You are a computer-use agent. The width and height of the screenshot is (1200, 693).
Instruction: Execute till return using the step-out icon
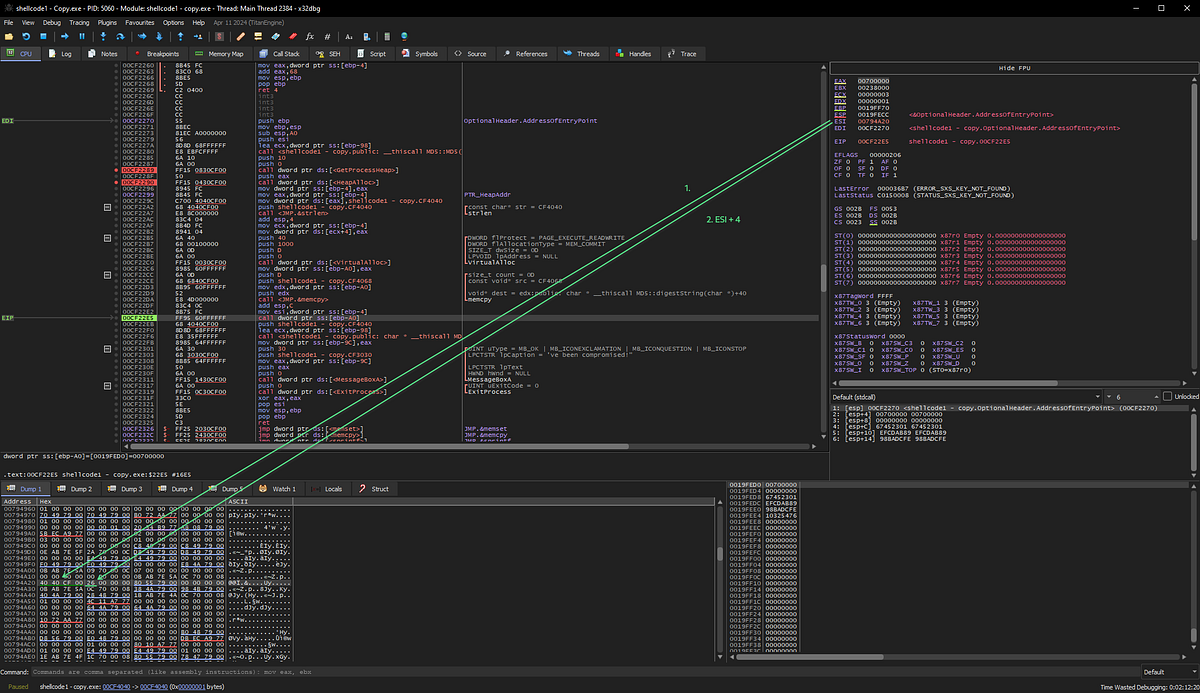(180, 36)
